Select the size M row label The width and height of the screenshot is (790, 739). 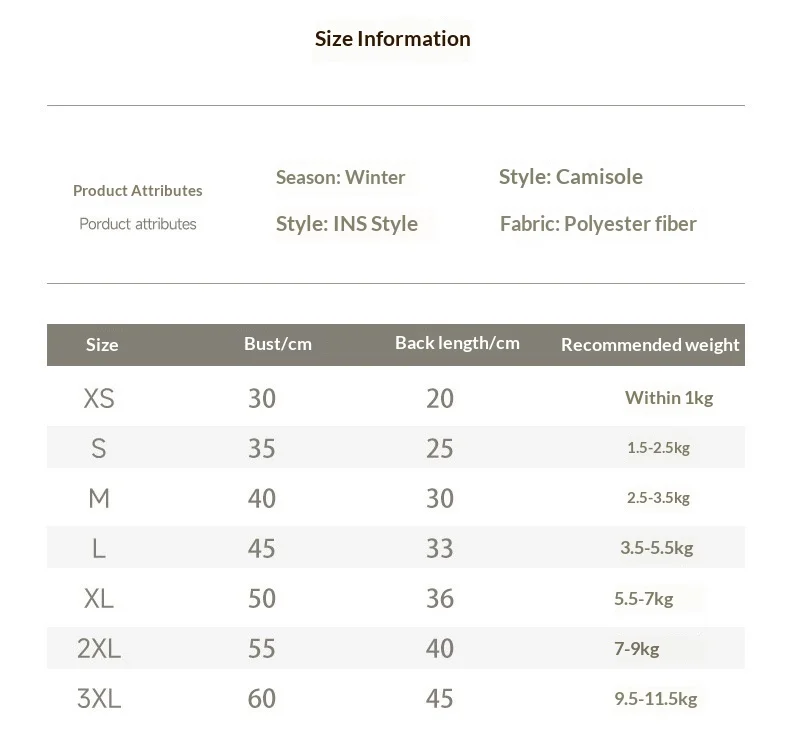pos(99,498)
